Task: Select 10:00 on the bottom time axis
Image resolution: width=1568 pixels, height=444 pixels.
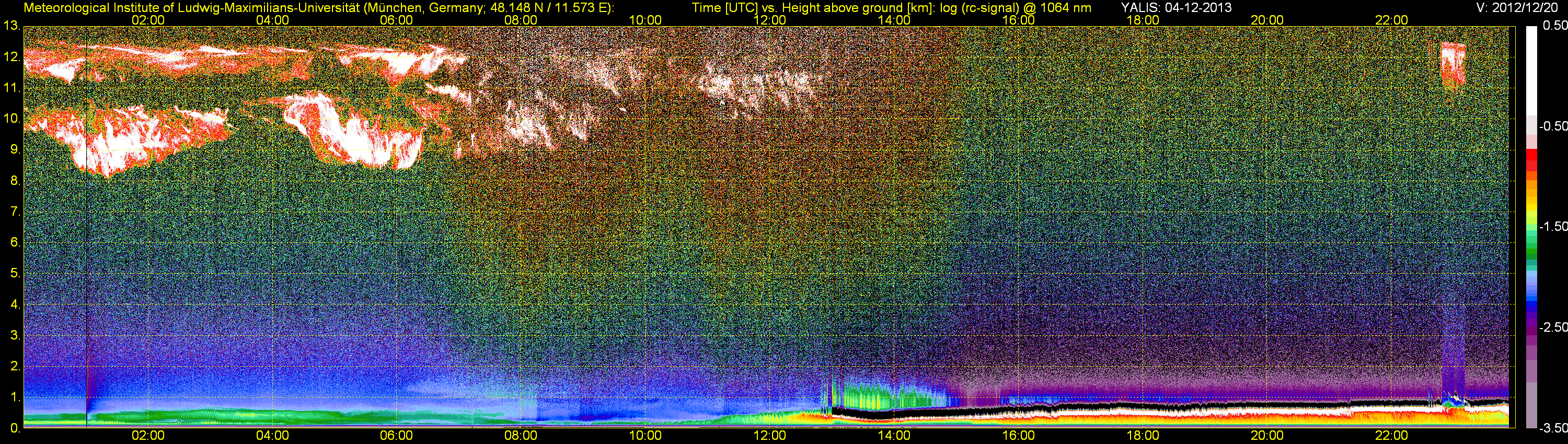Action: coord(645,436)
